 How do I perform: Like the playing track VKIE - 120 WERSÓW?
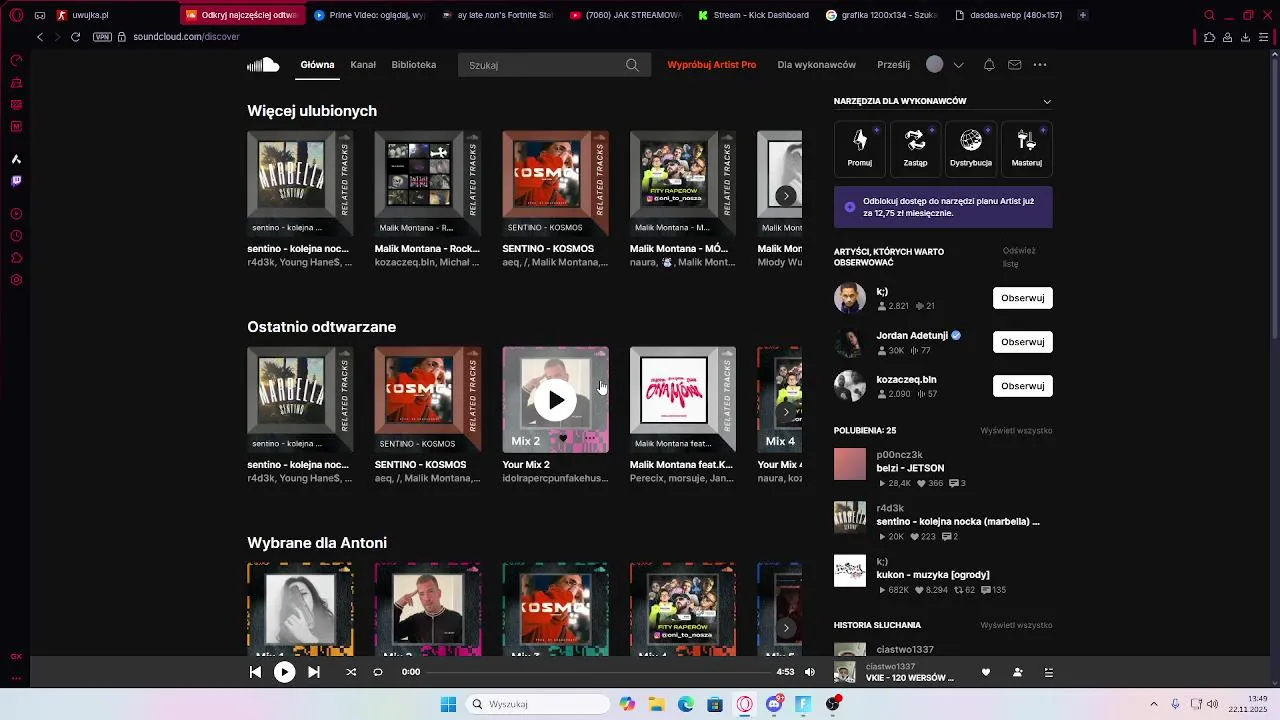click(986, 672)
